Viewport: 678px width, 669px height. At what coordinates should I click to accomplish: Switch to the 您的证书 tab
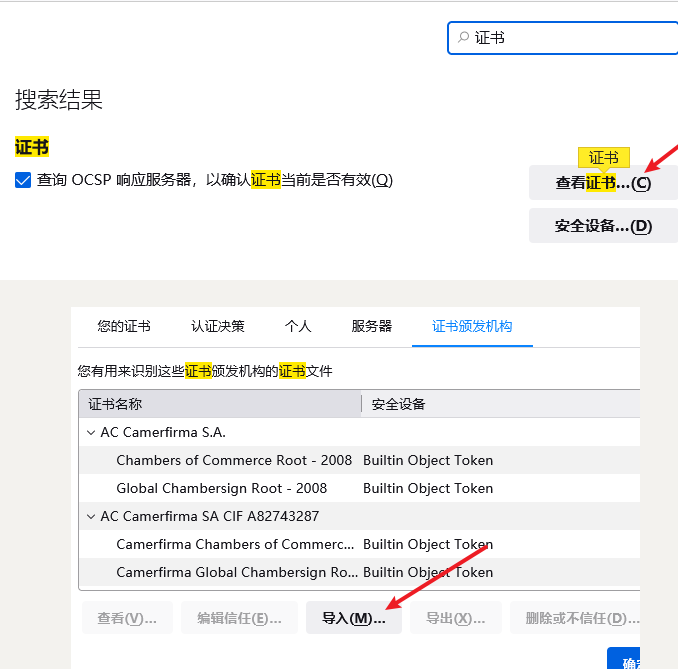(x=124, y=326)
